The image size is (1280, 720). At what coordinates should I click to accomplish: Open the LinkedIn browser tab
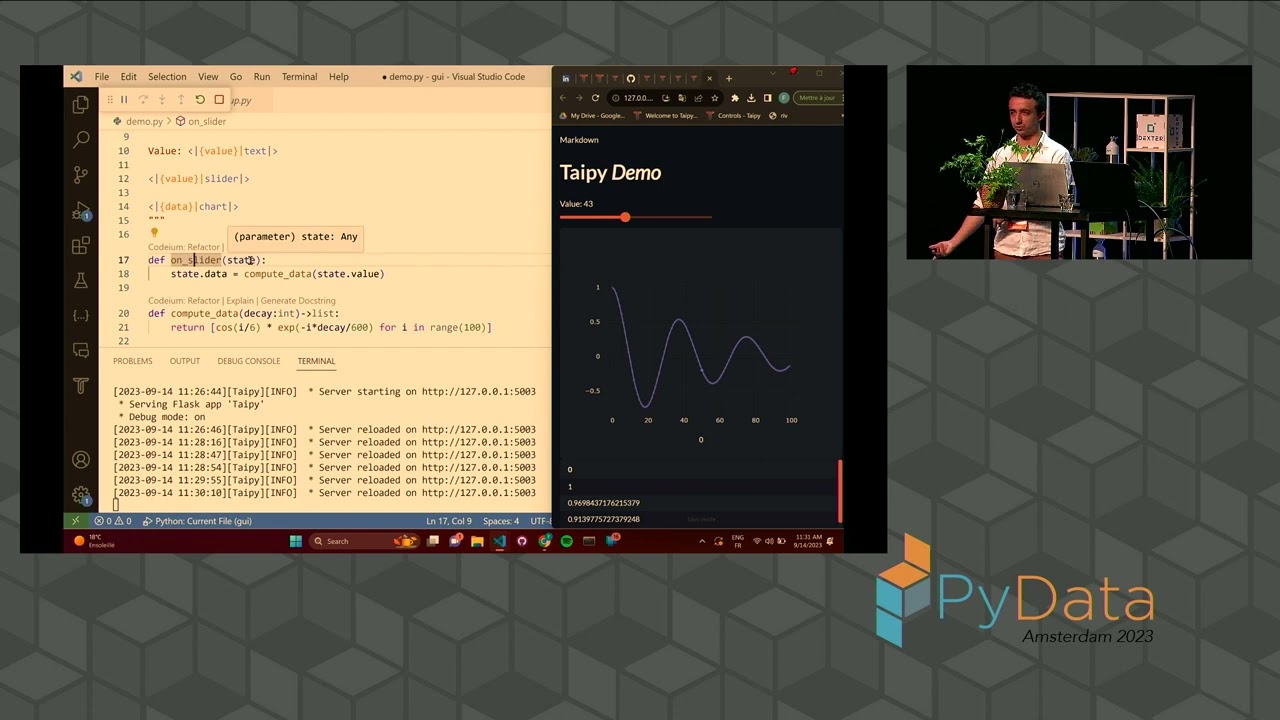(566, 78)
